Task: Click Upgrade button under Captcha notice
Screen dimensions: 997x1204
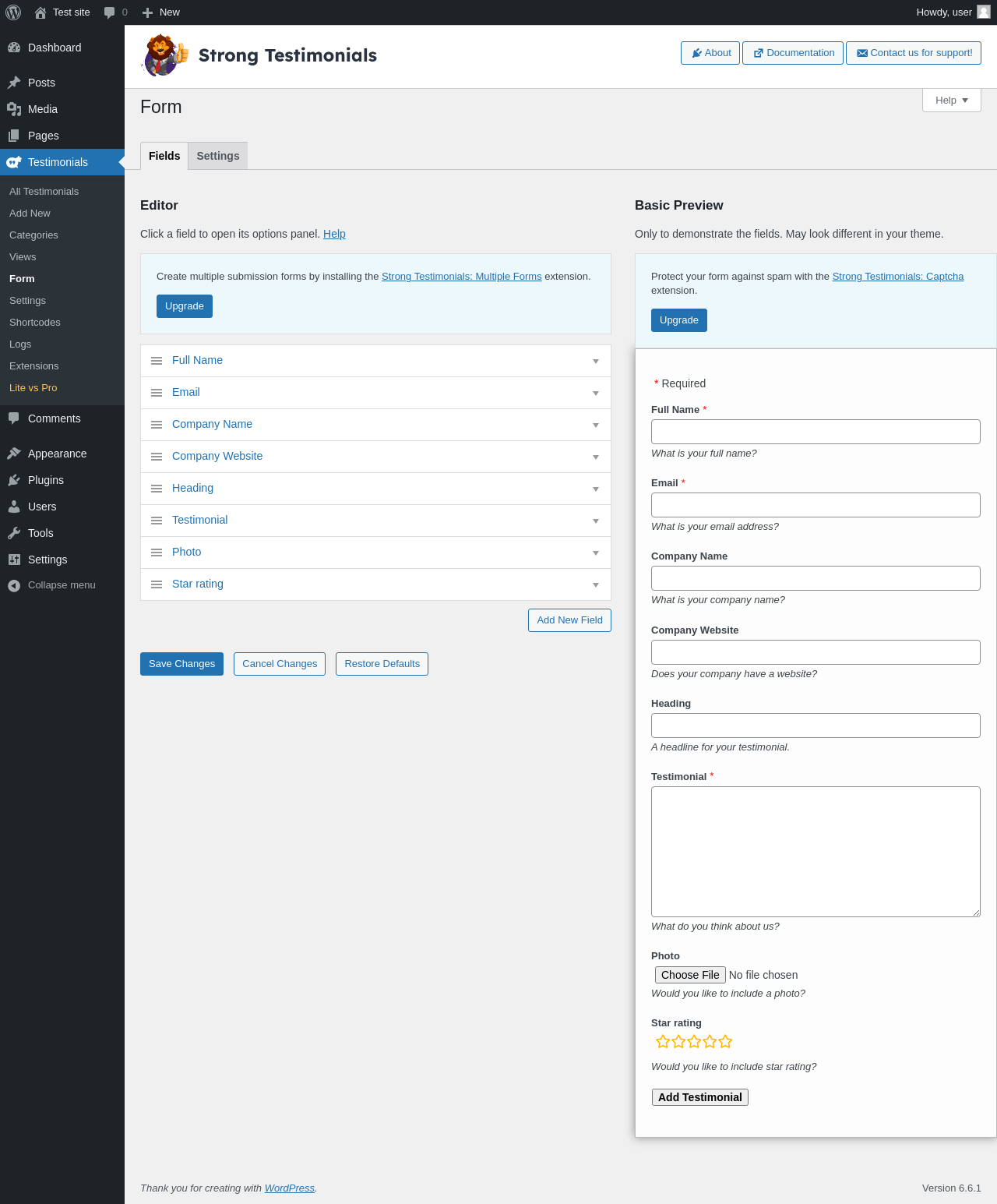Action: pyautogui.click(x=679, y=320)
